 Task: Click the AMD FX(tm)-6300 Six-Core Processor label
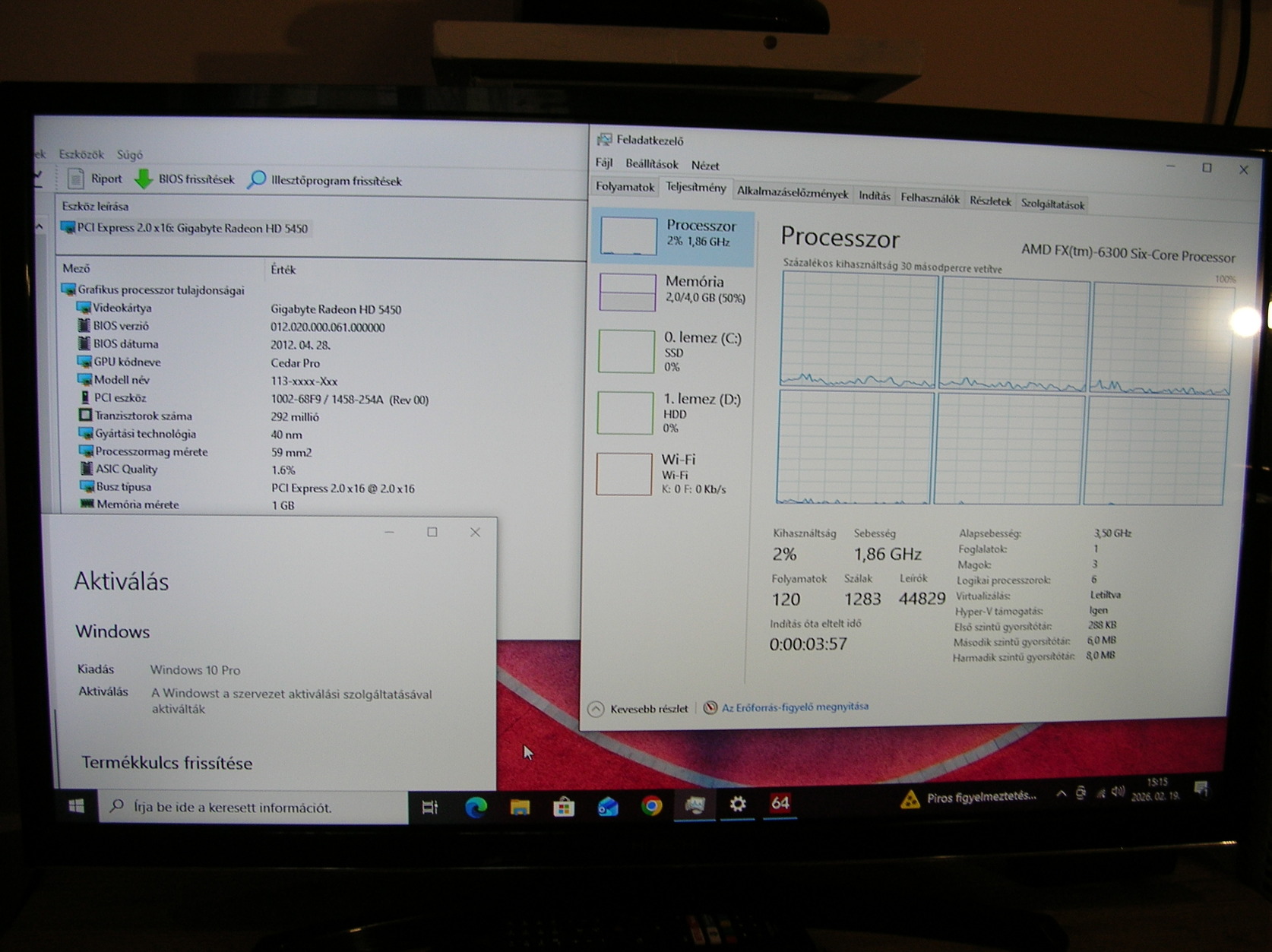1128,253
